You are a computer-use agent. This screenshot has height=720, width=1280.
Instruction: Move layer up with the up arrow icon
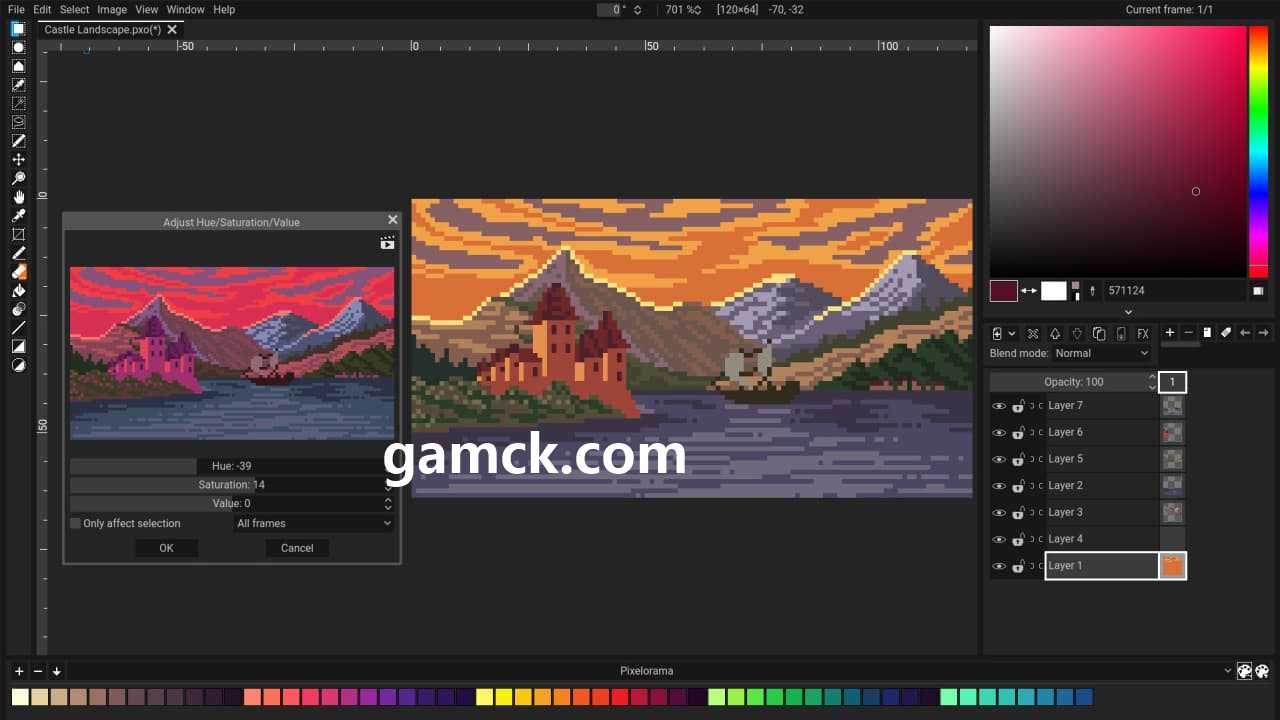[1054, 333]
